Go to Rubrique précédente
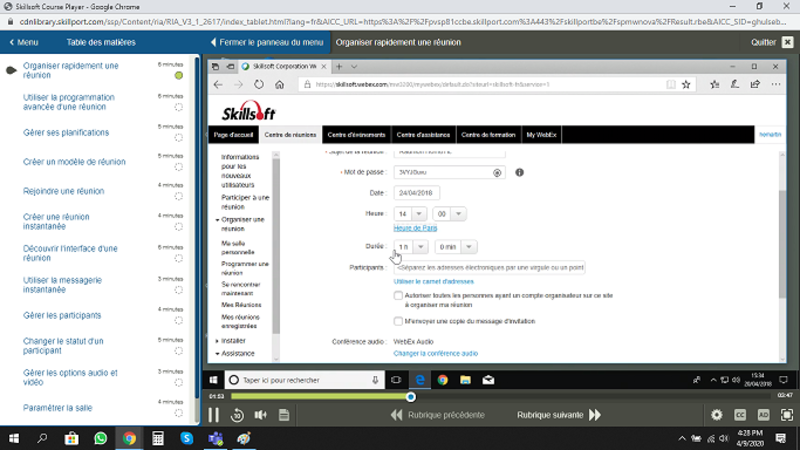The height and width of the screenshot is (450, 800). tap(437, 415)
